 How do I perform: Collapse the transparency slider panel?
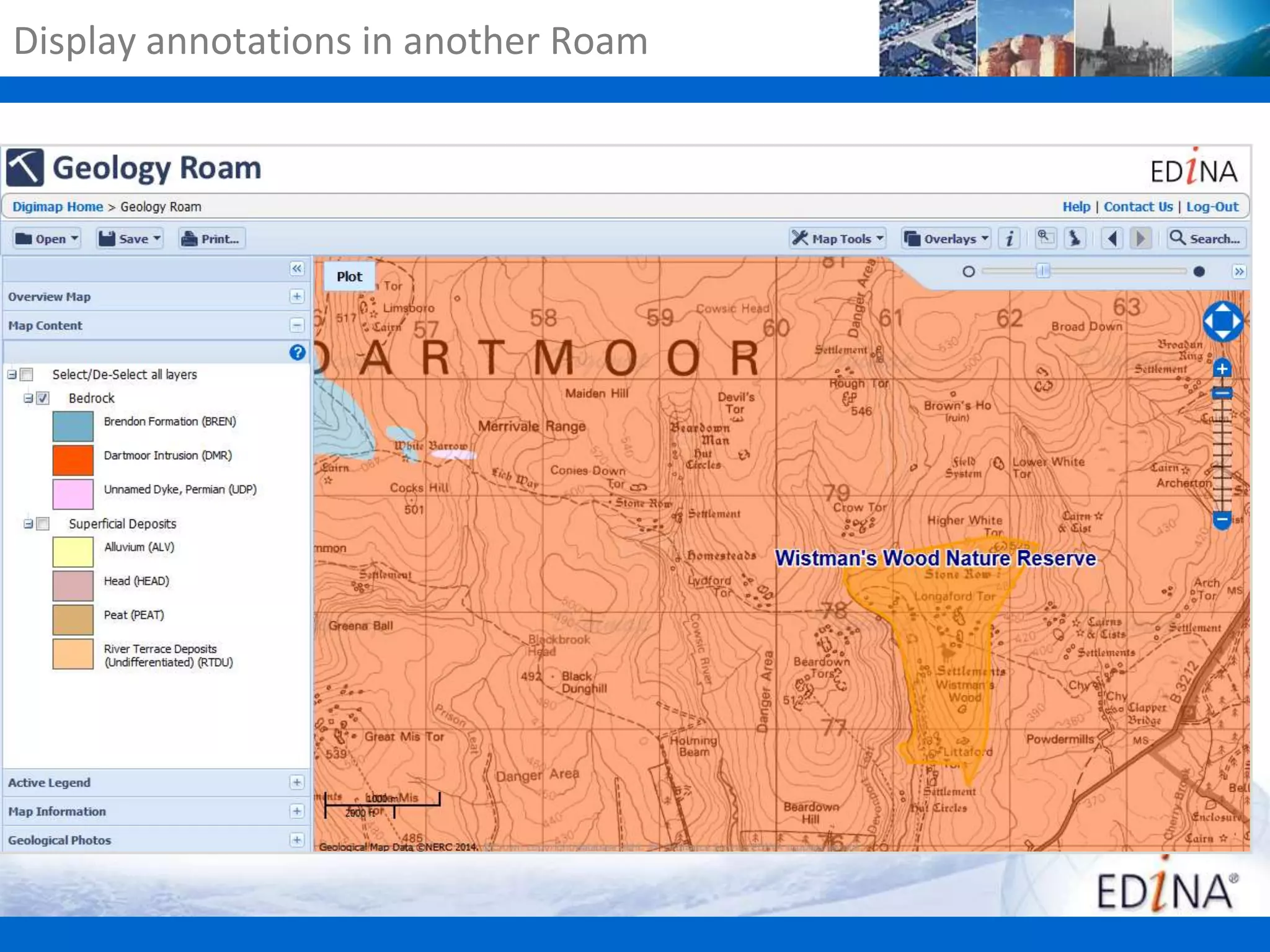[1239, 271]
